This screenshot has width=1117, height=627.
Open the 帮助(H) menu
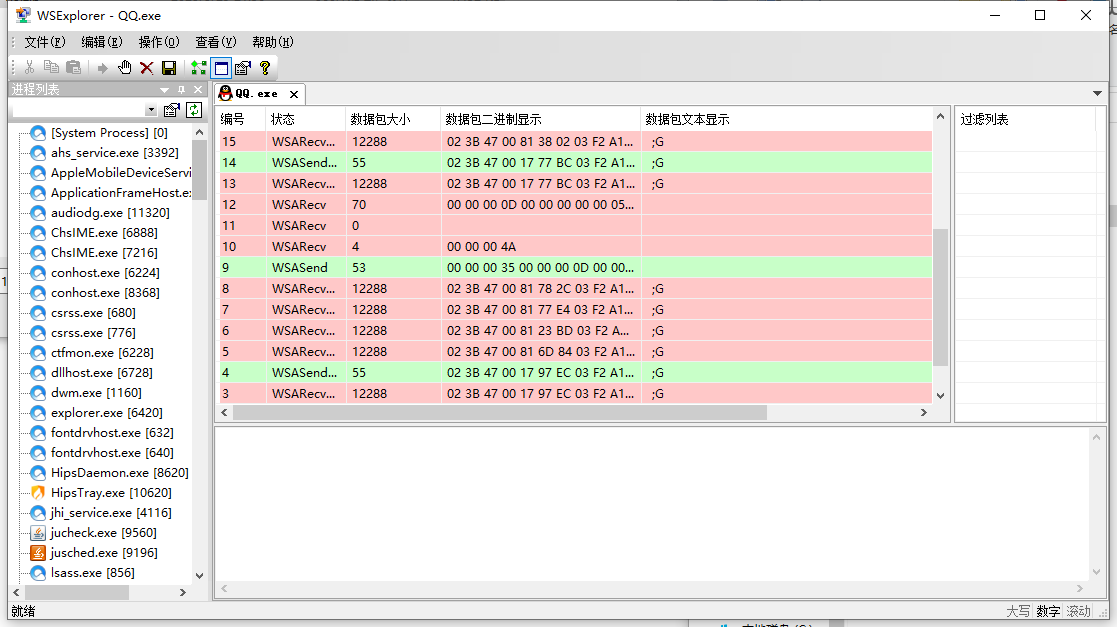pos(273,42)
